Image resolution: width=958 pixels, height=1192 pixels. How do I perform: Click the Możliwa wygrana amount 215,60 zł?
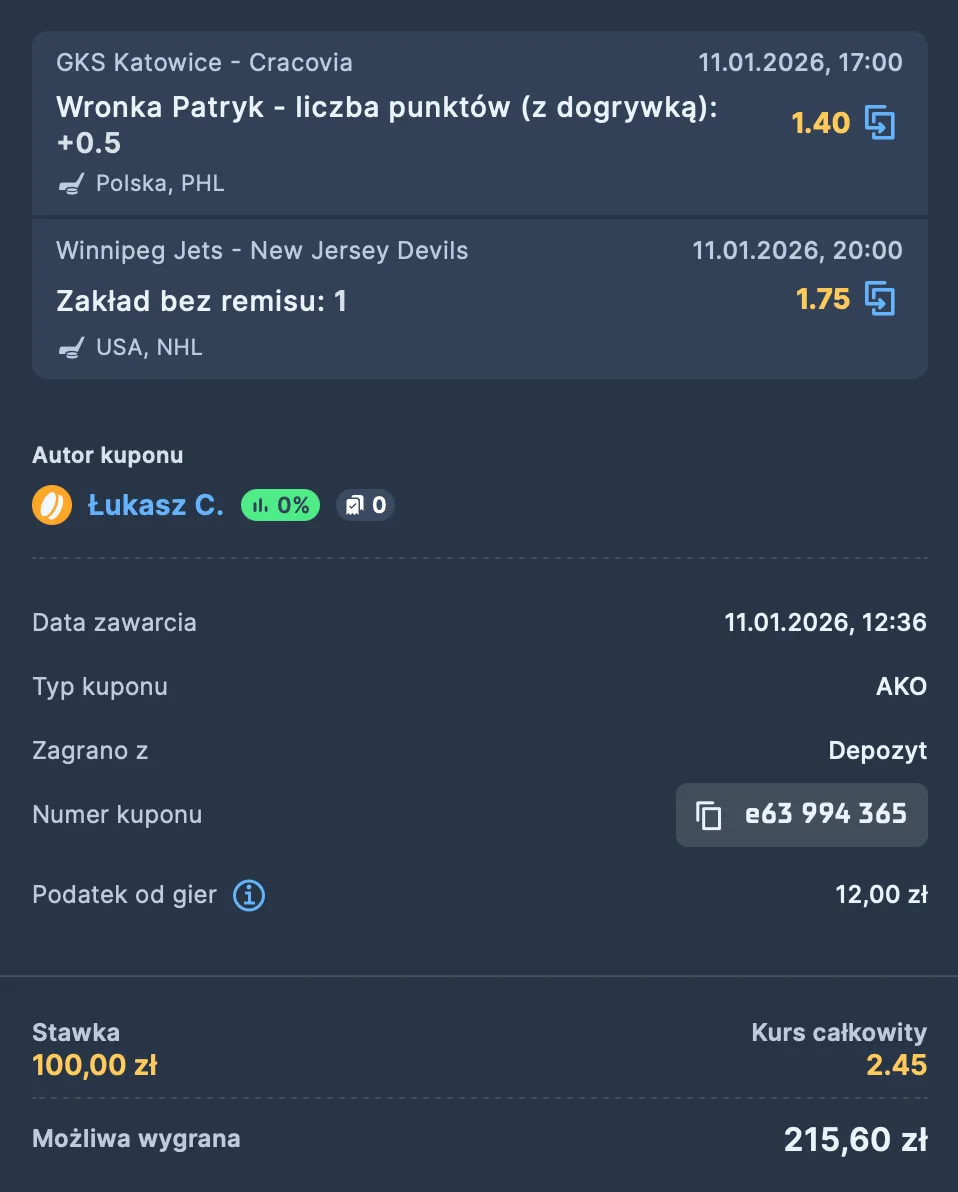tap(855, 1139)
